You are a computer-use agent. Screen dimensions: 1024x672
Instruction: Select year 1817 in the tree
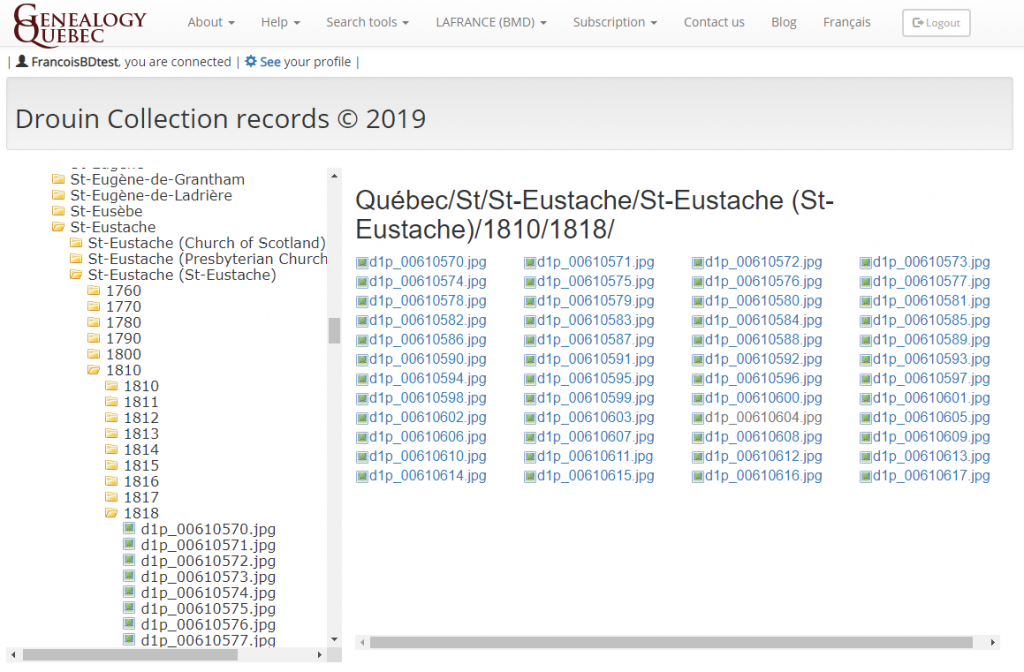coord(141,497)
